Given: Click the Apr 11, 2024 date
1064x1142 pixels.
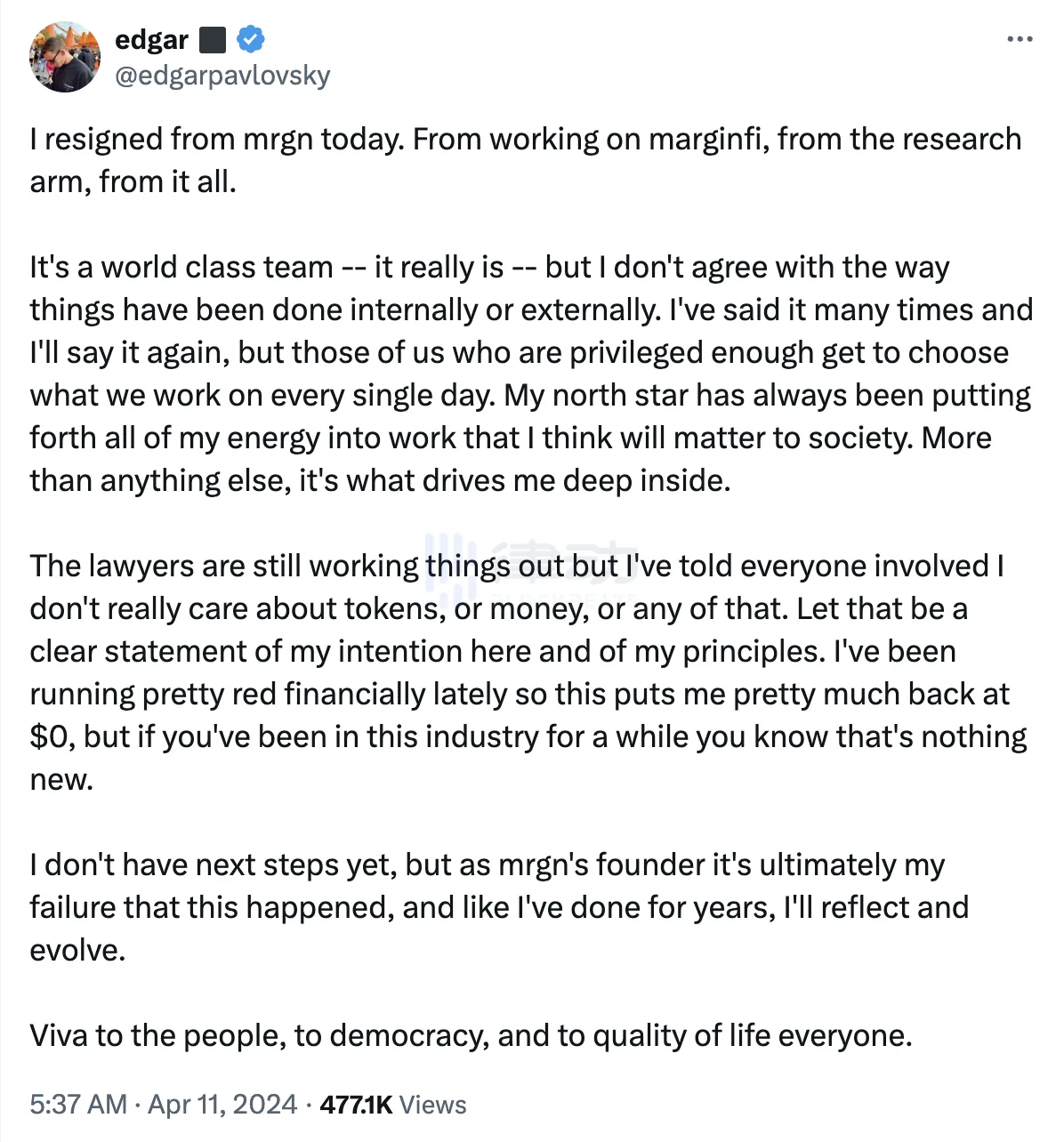Looking at the screenshot, I should 222,1104.
